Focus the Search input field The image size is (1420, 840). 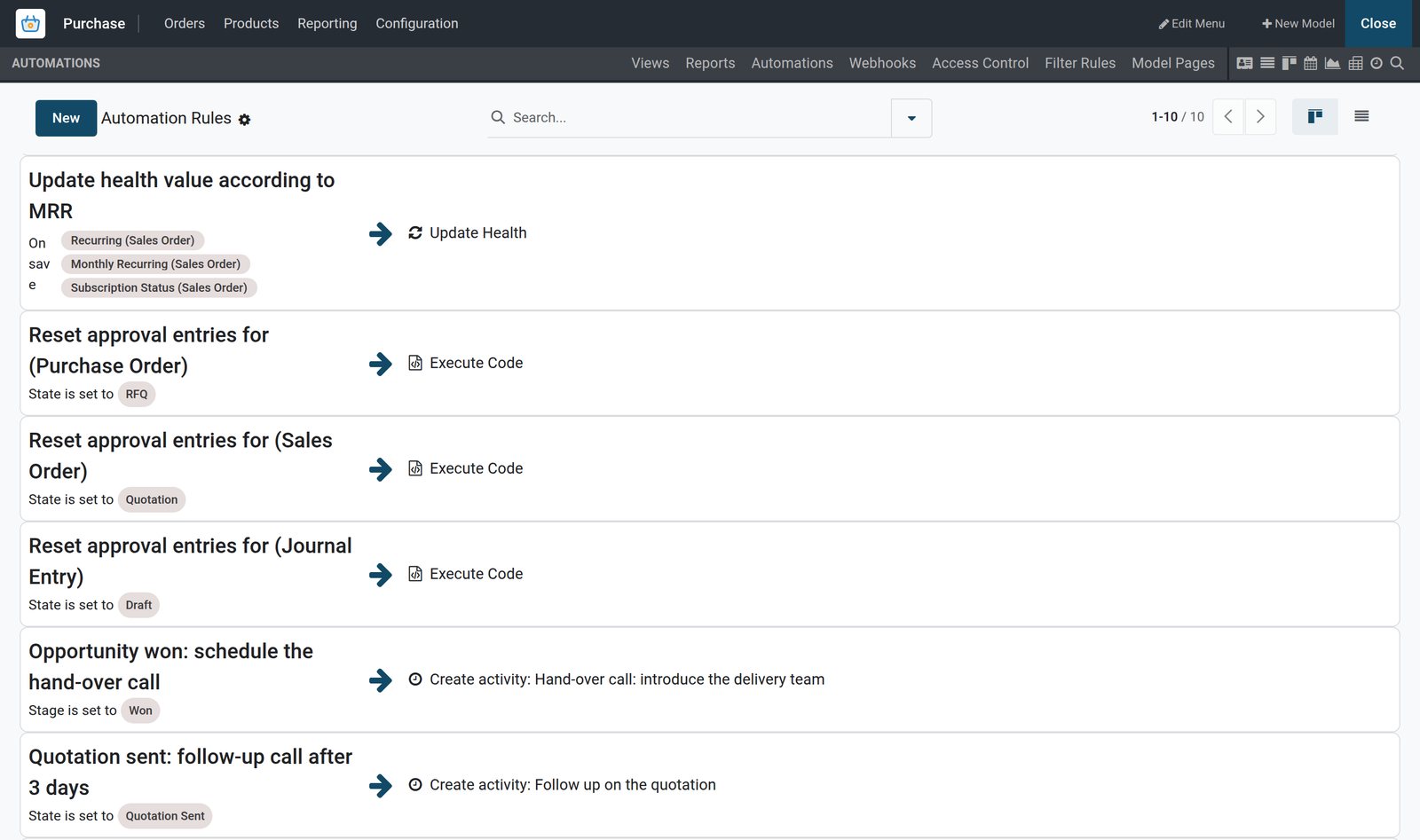point(698,117)
